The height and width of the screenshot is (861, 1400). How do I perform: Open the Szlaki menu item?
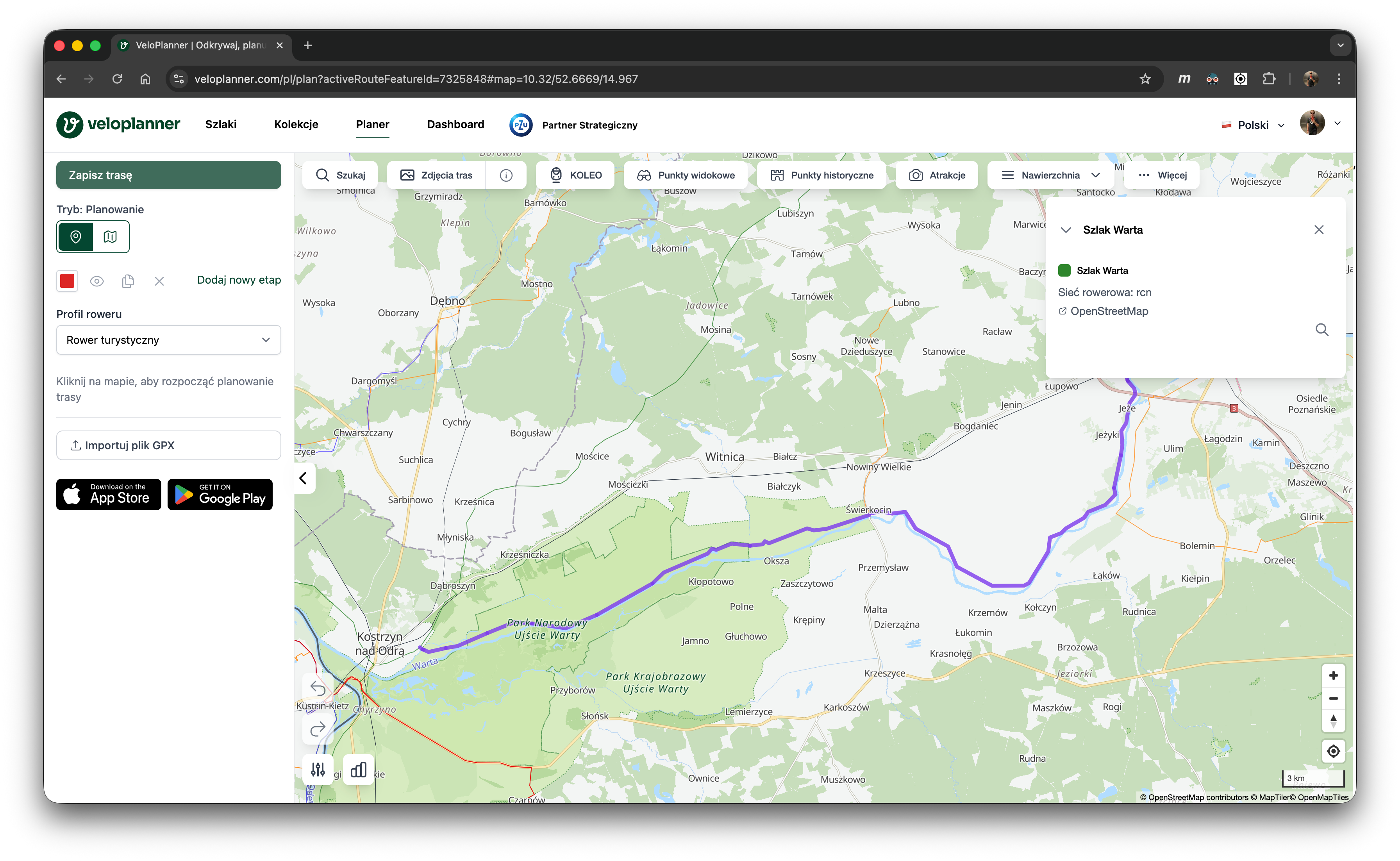click(x=221, y=125)
